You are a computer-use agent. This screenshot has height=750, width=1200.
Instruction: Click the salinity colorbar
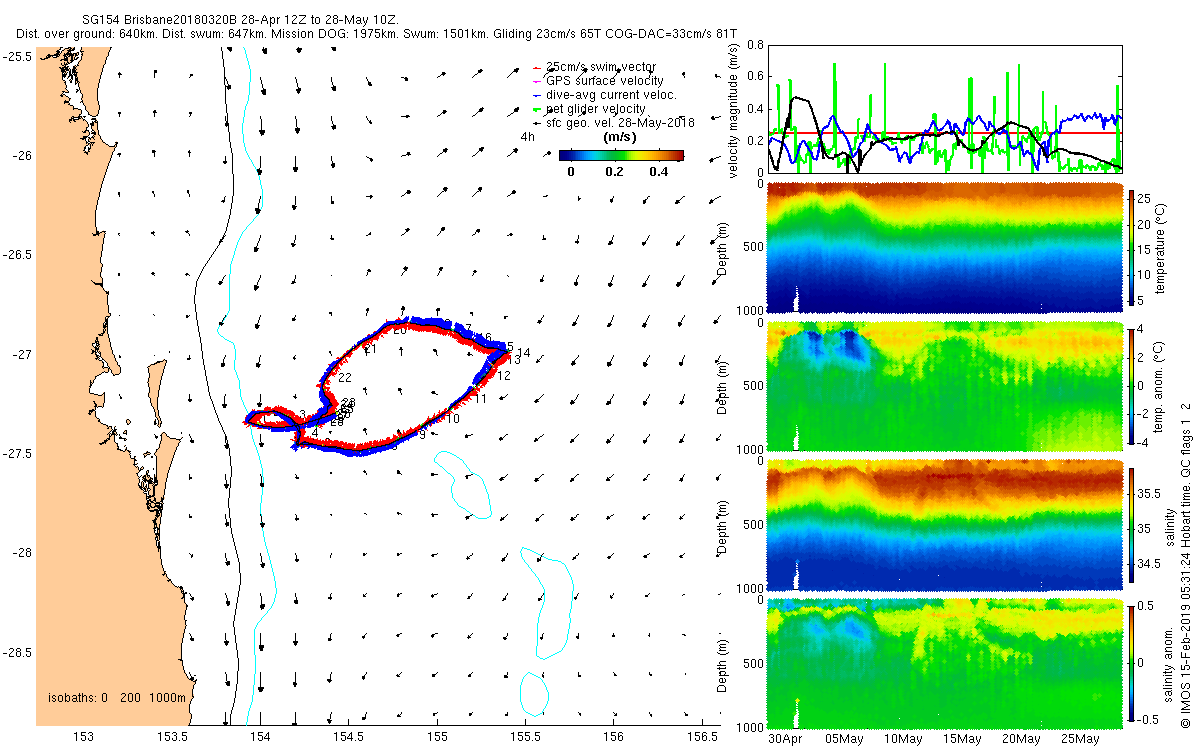1133,525
